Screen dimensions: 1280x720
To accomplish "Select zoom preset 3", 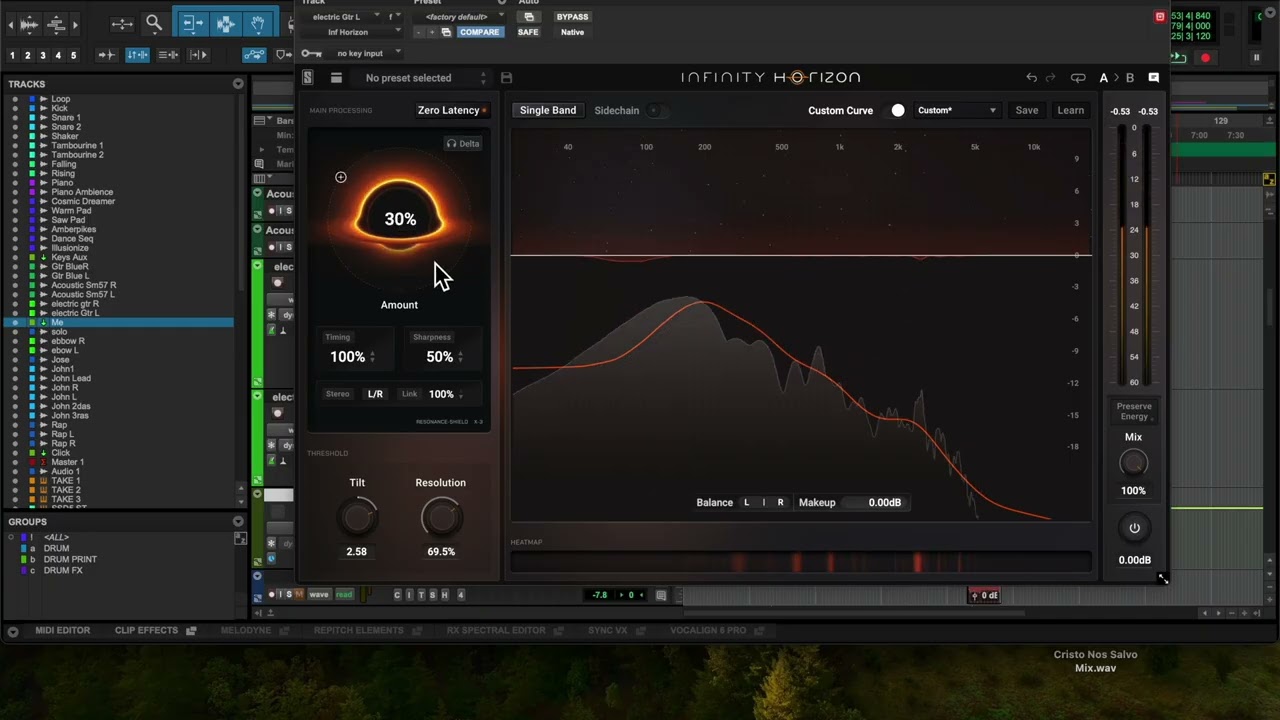I will [43, 55].
